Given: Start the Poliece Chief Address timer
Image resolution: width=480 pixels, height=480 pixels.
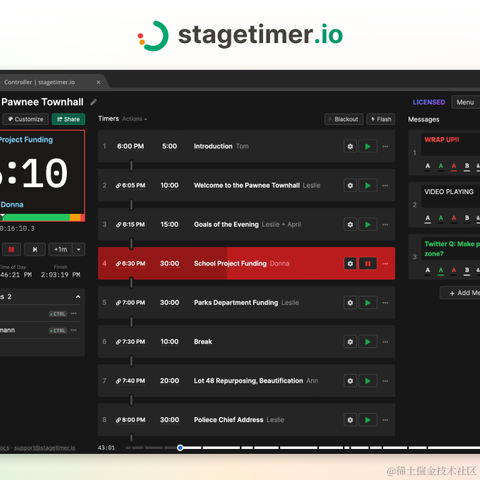Looking at the screenshot, I should pos(368,420).
